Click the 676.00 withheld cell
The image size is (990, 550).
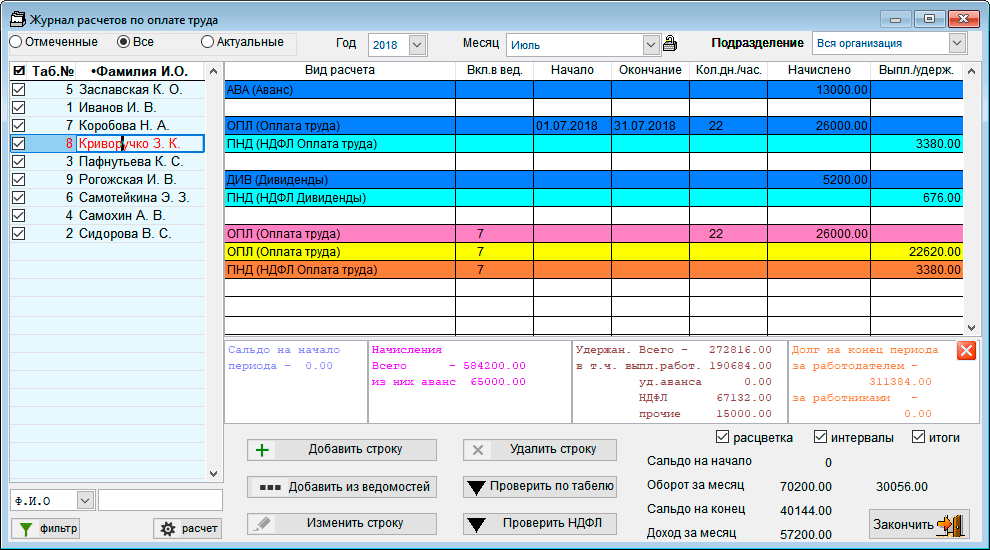(917, 198)
